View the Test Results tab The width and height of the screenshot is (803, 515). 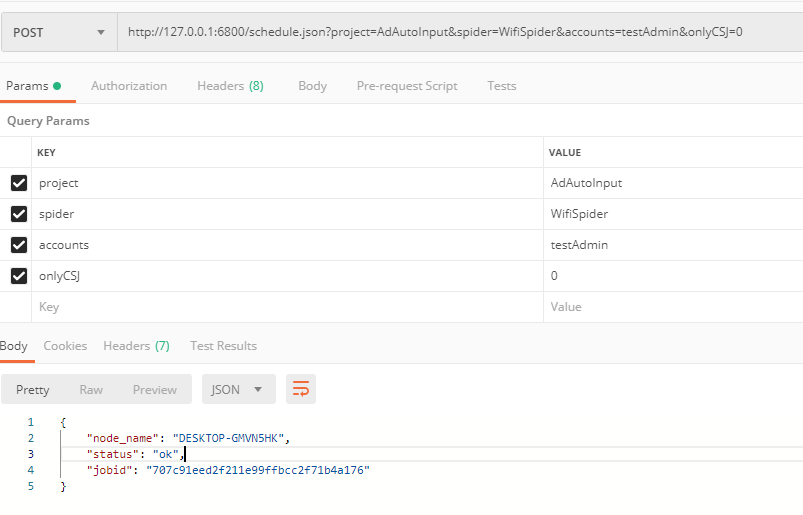click(223, 346)
